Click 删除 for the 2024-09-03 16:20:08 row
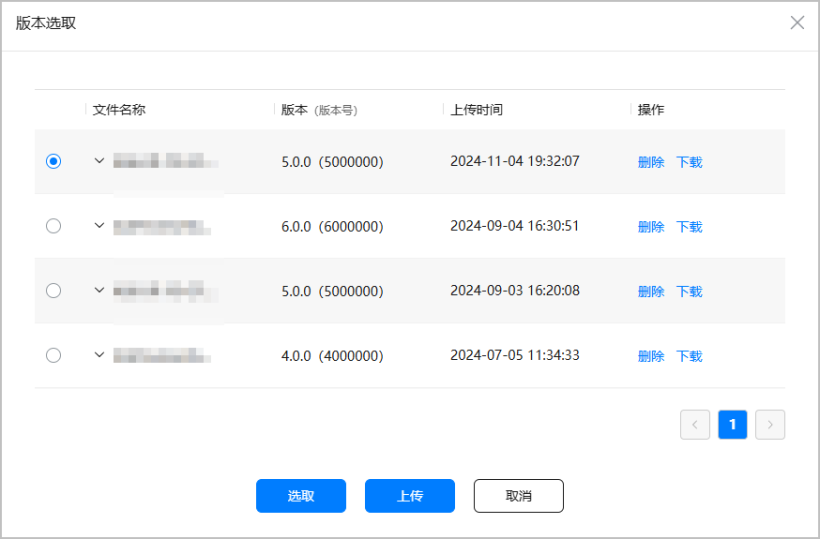This screenshot has width=820, height=539. point(651,291)
